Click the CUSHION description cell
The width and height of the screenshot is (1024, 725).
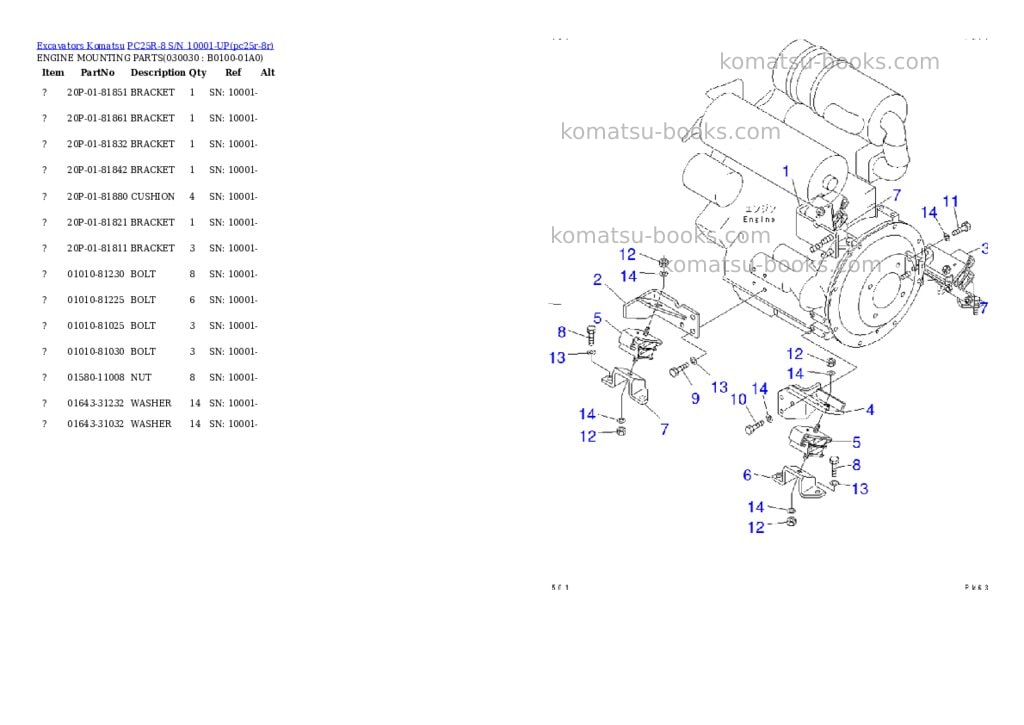(x=153, y=197)
